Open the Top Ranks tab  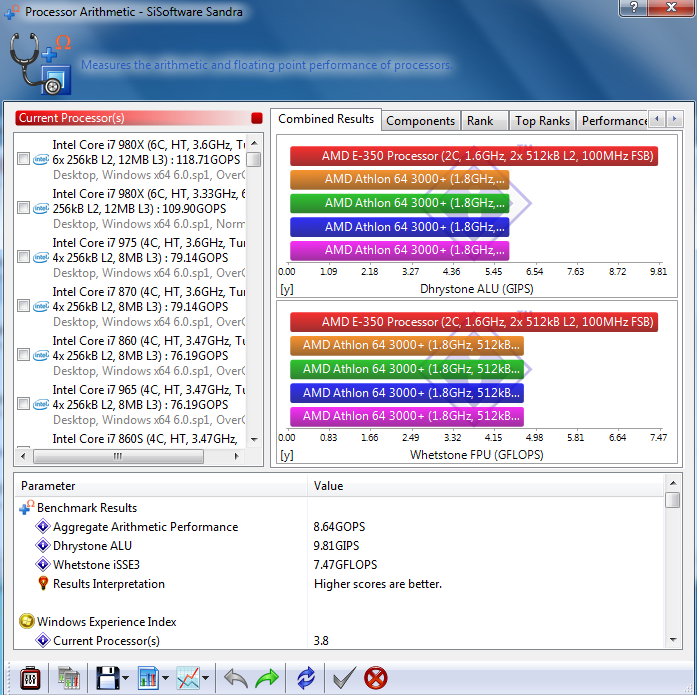point(542,121)
